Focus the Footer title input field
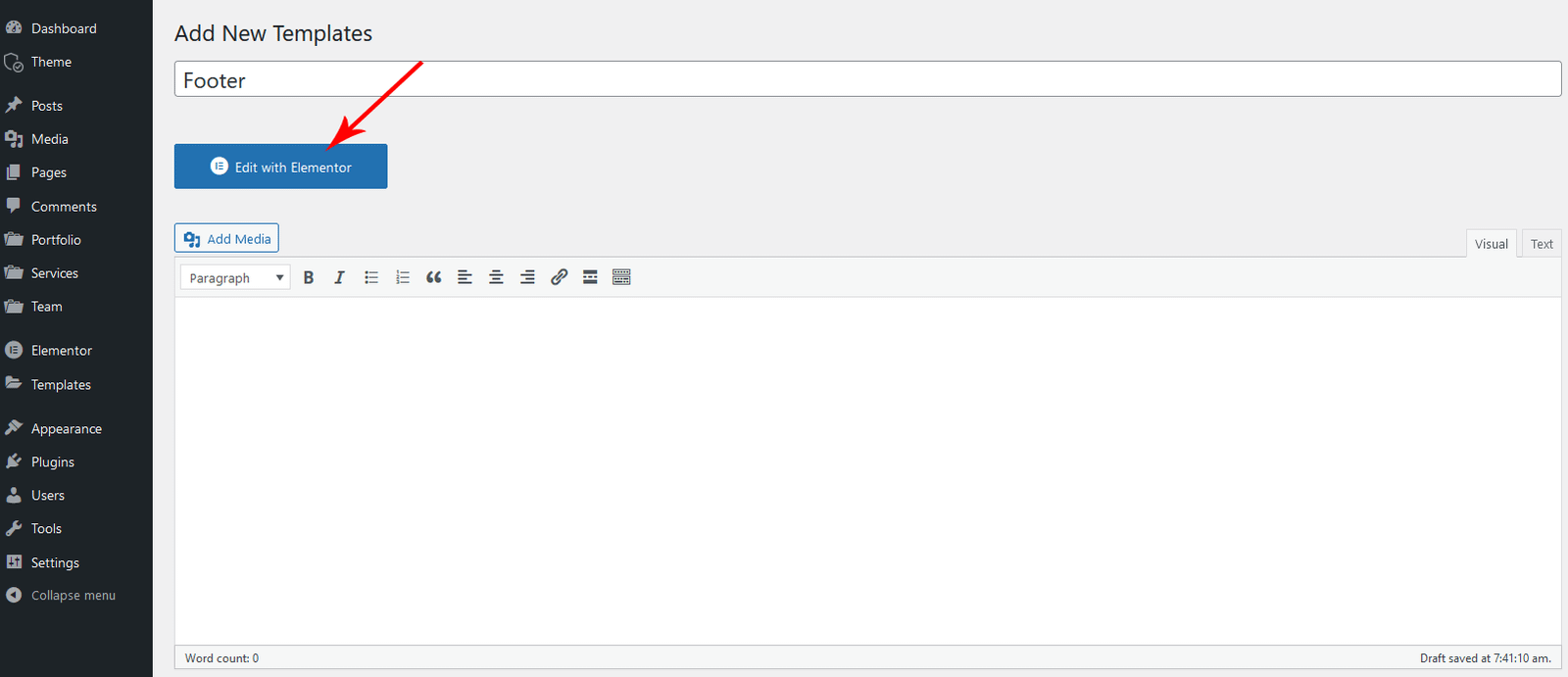 [867, 79]
